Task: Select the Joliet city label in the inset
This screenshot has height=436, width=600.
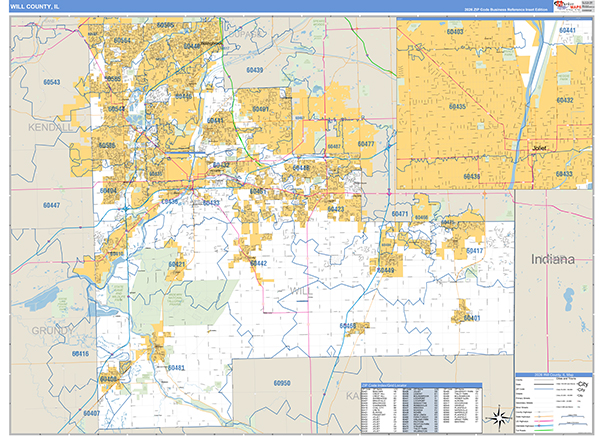Action: 539,148
